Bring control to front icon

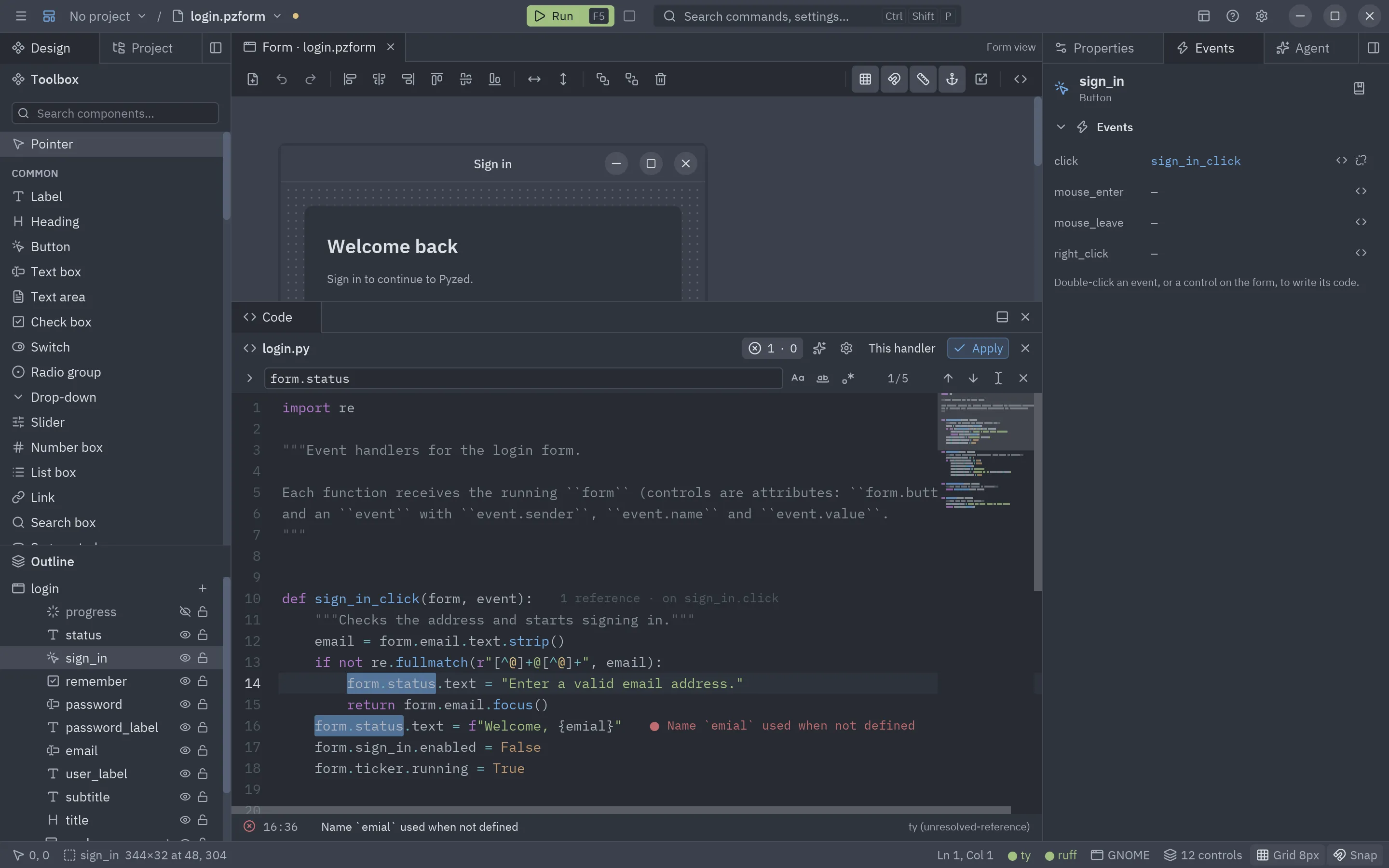(x=603, y=79)
